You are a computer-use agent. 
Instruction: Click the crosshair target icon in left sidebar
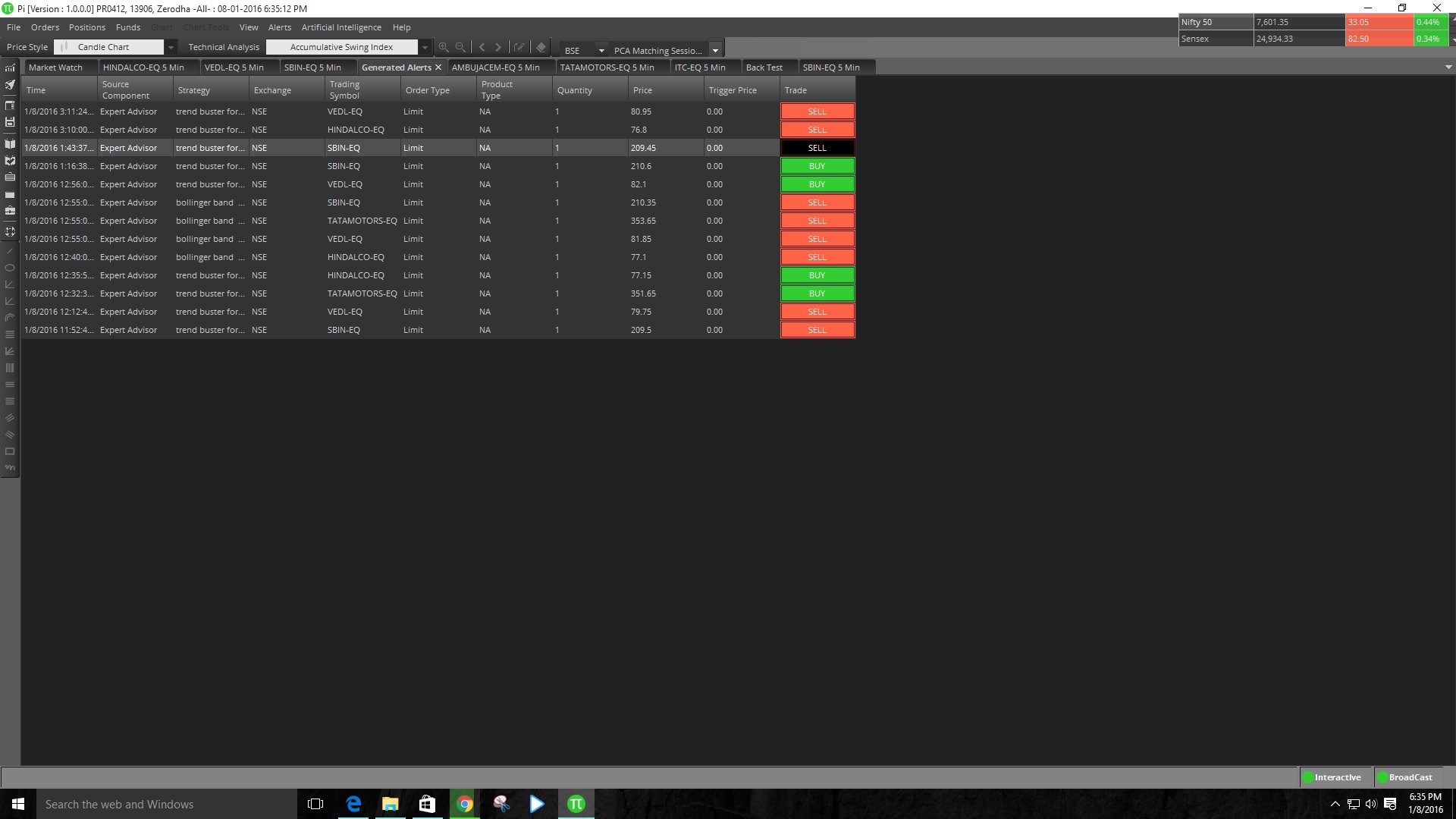10,231
